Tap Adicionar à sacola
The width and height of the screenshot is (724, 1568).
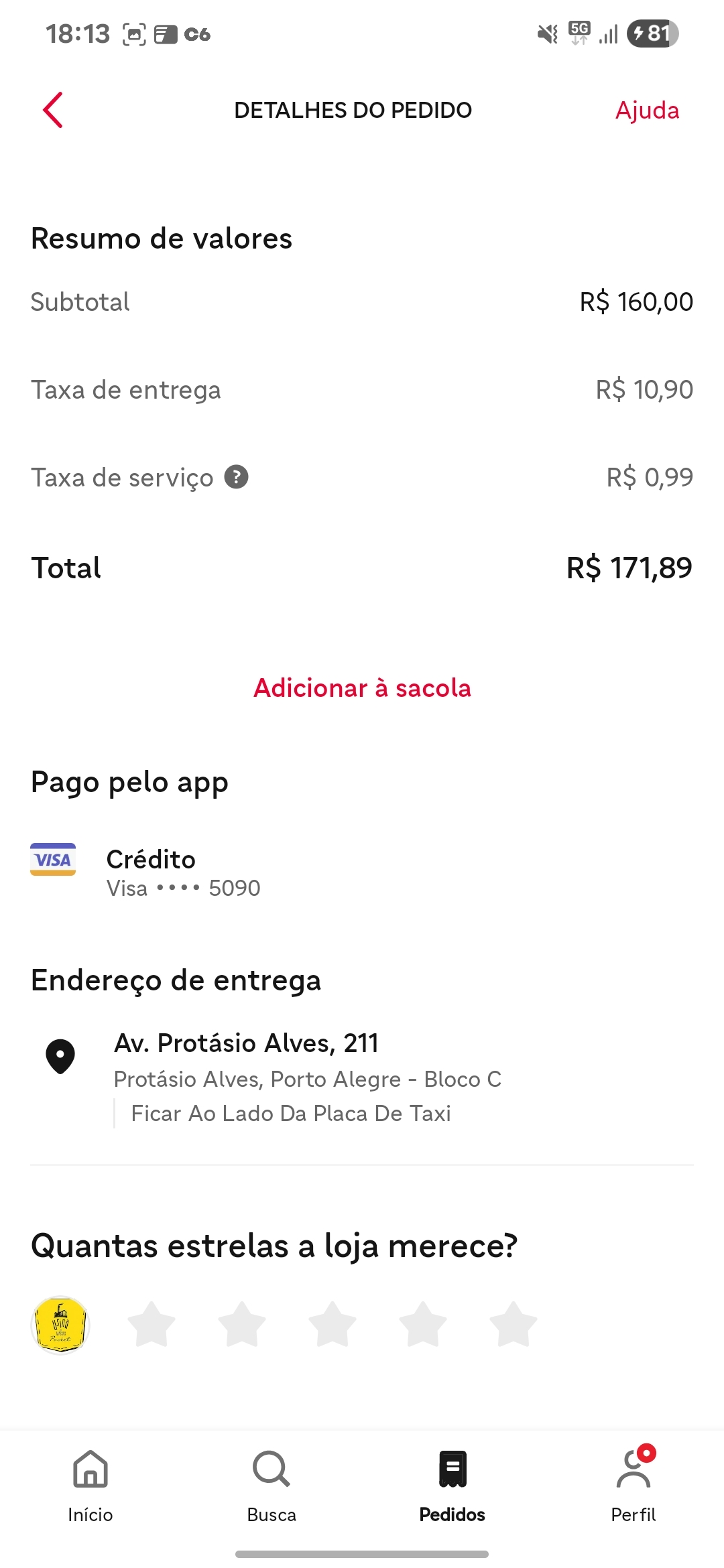(x=362, y=688)
